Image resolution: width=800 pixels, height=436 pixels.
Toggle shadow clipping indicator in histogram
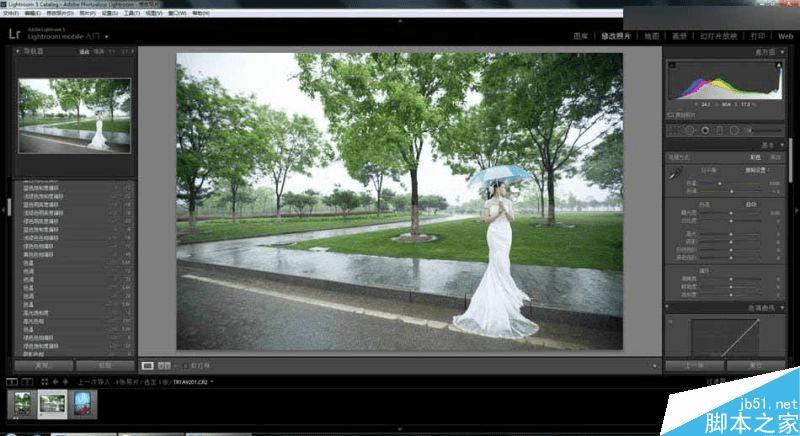[x=672, y=65]
